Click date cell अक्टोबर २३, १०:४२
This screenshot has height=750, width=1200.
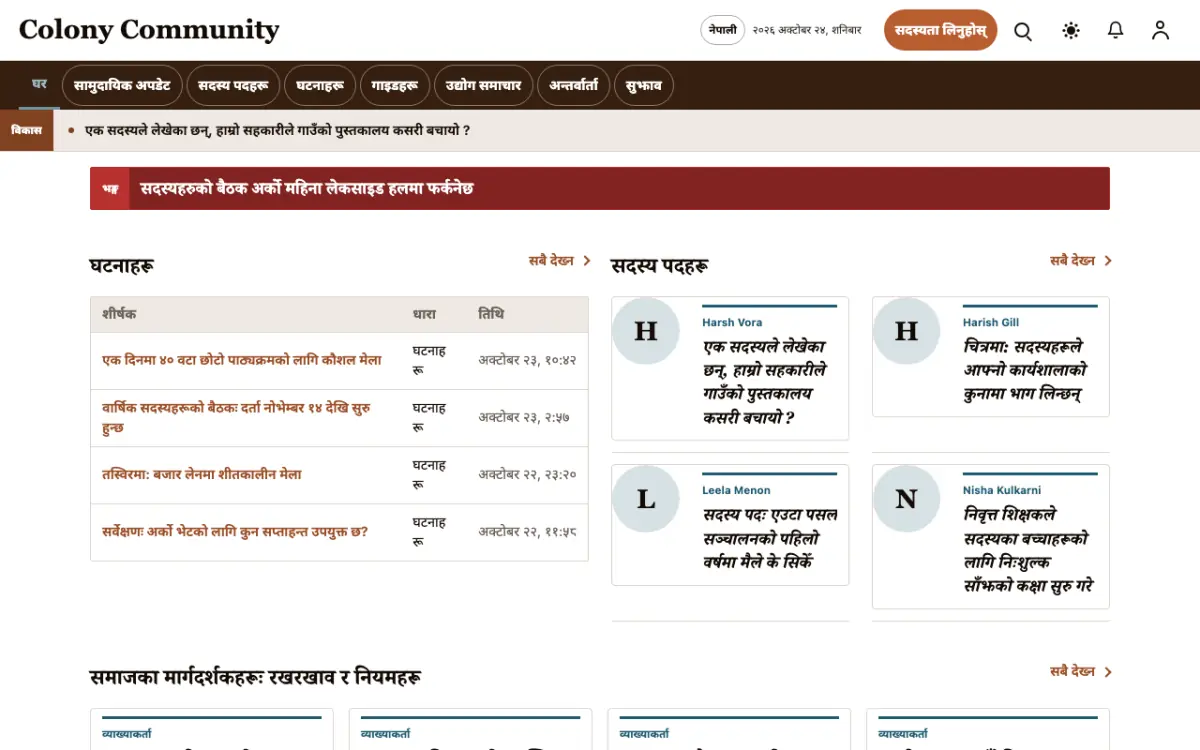[527, 360]
